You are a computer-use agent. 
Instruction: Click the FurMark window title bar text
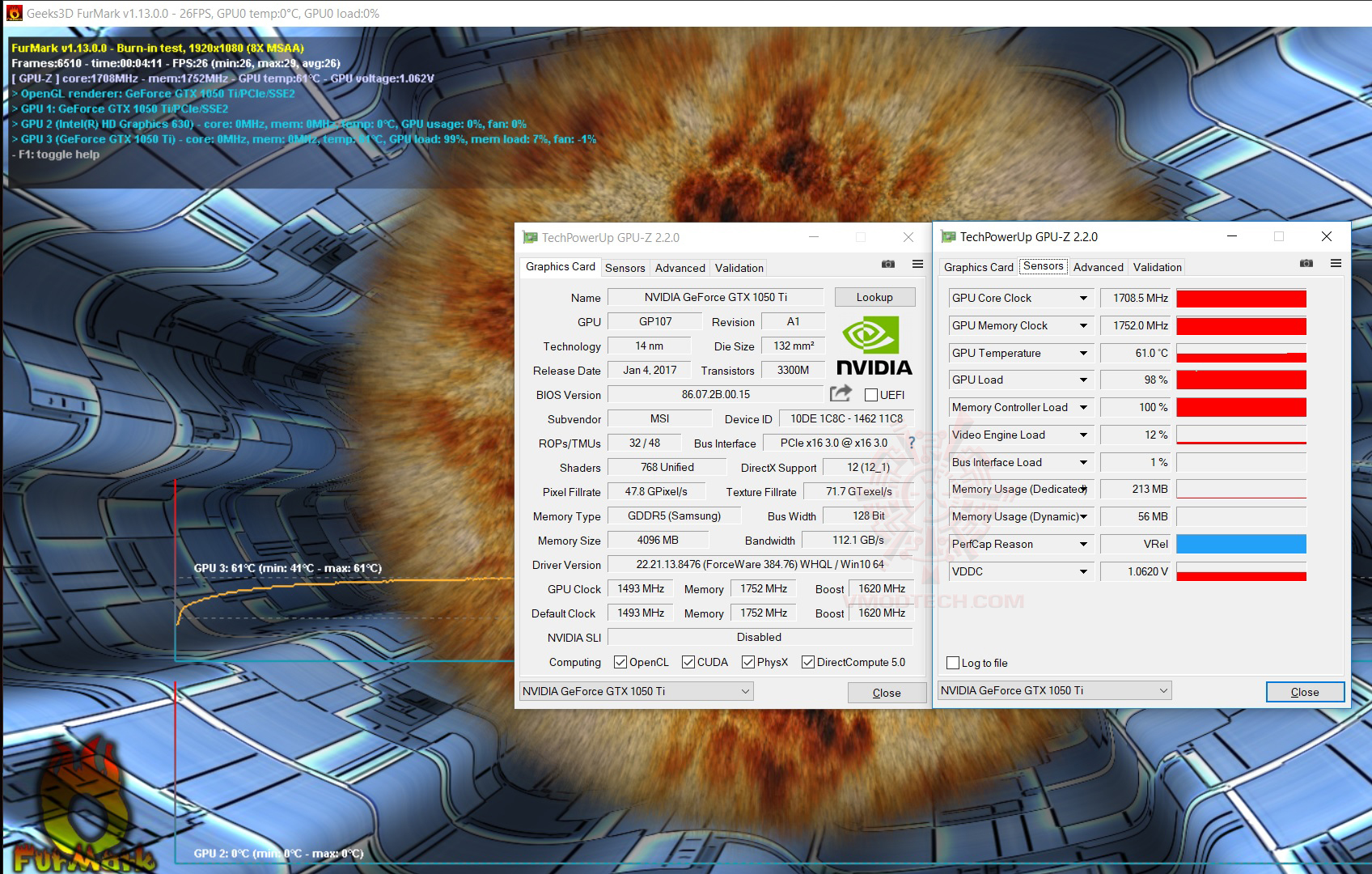point(203,14)
